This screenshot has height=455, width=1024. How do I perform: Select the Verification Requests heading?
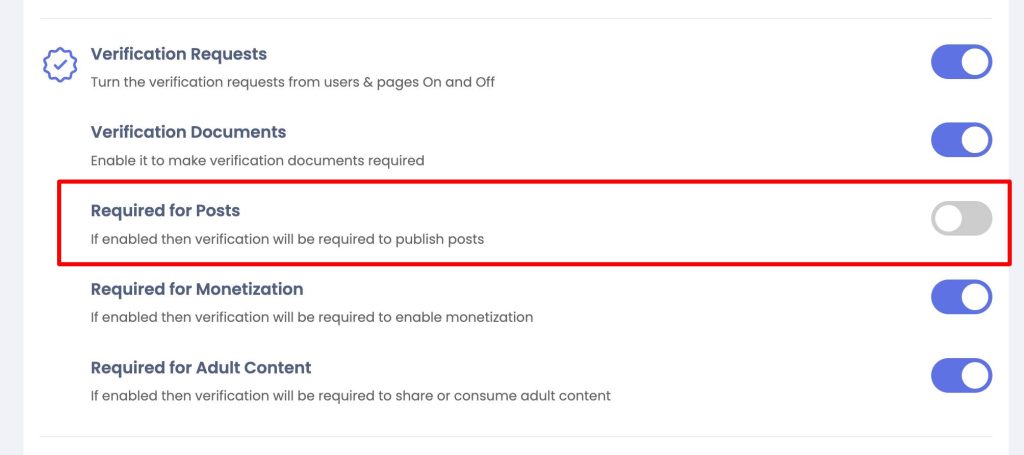click(x=178, y=54)
